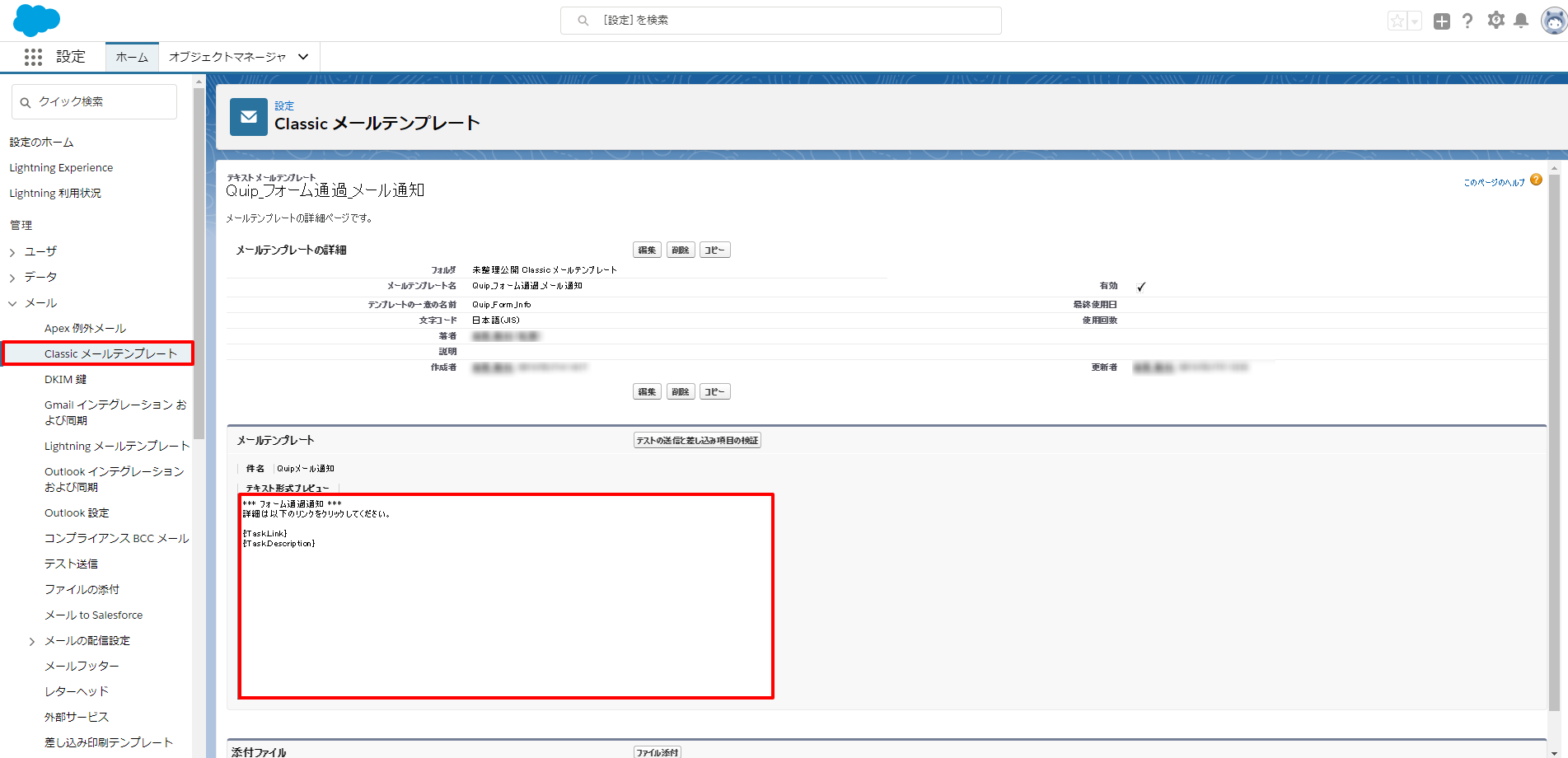Open the notifications bell
The height and width of the screenshot is (758, 1568).
1522,20
